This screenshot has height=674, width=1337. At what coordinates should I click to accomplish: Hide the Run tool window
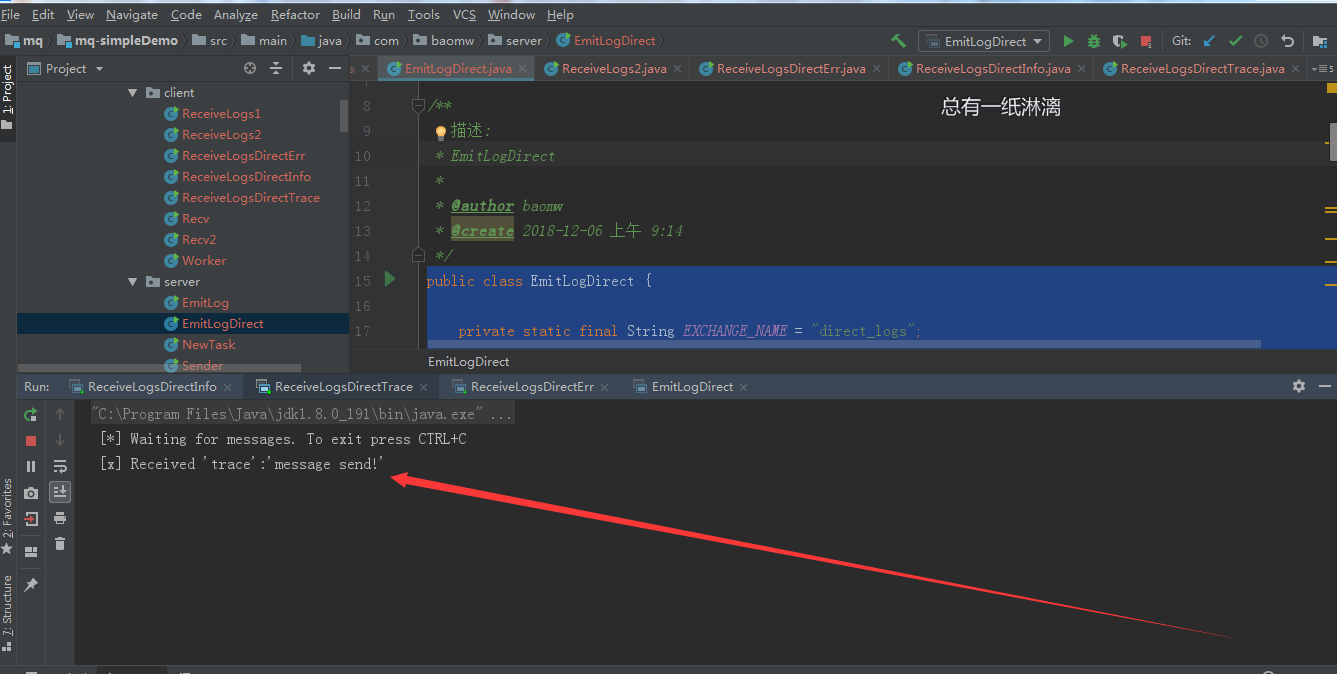(x=1325, y=386)
